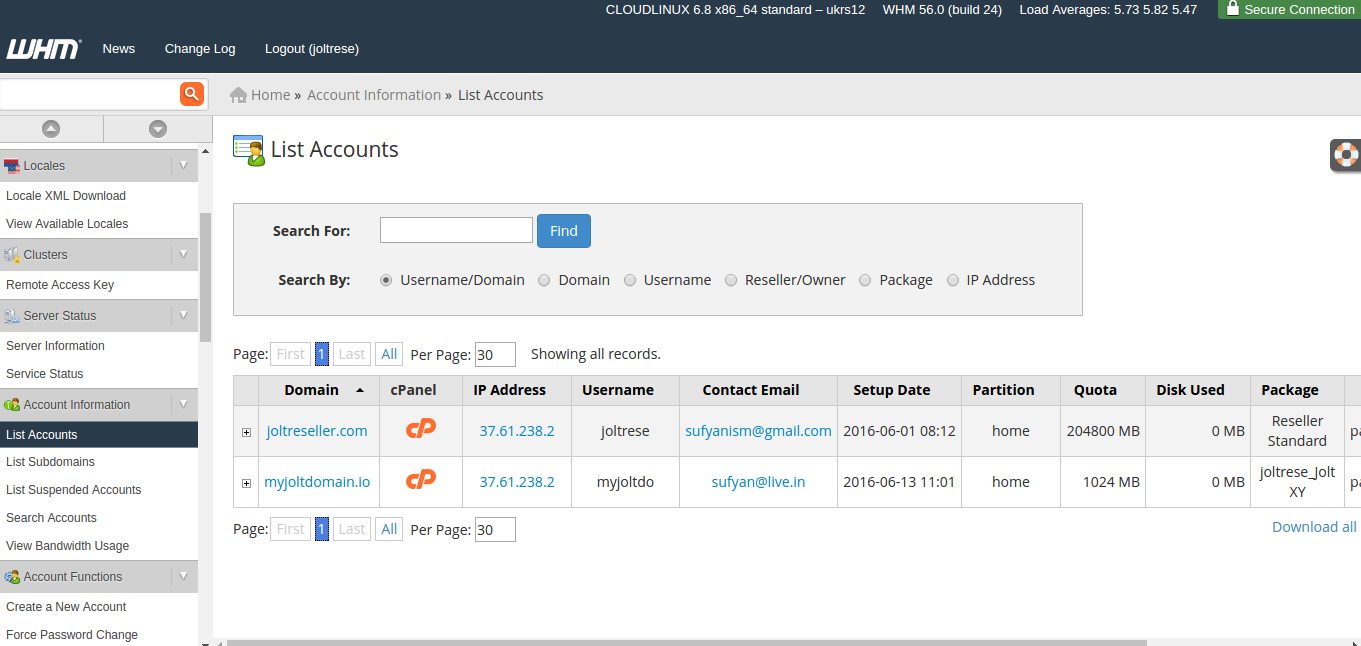This screenshot has width=1361, height=646.
Task: Open cPanel icon for joltreseller.com
Action: point(420,430)
